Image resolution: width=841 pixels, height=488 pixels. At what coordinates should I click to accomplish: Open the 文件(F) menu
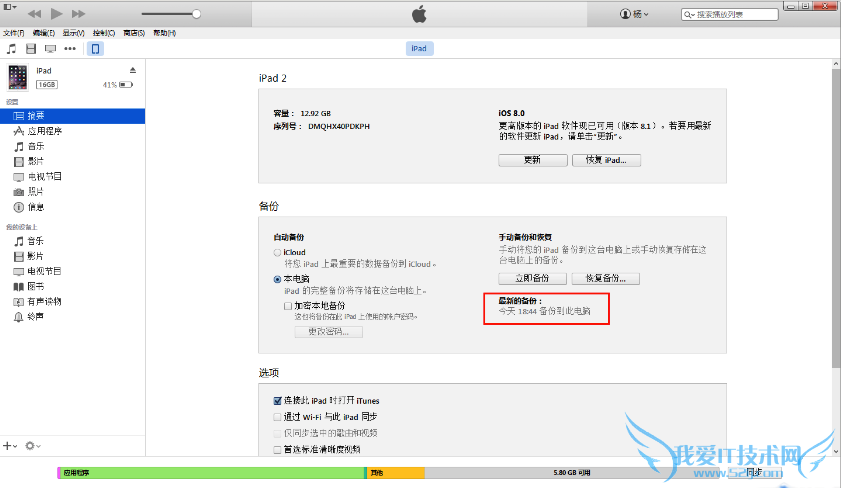coord(13,33)
